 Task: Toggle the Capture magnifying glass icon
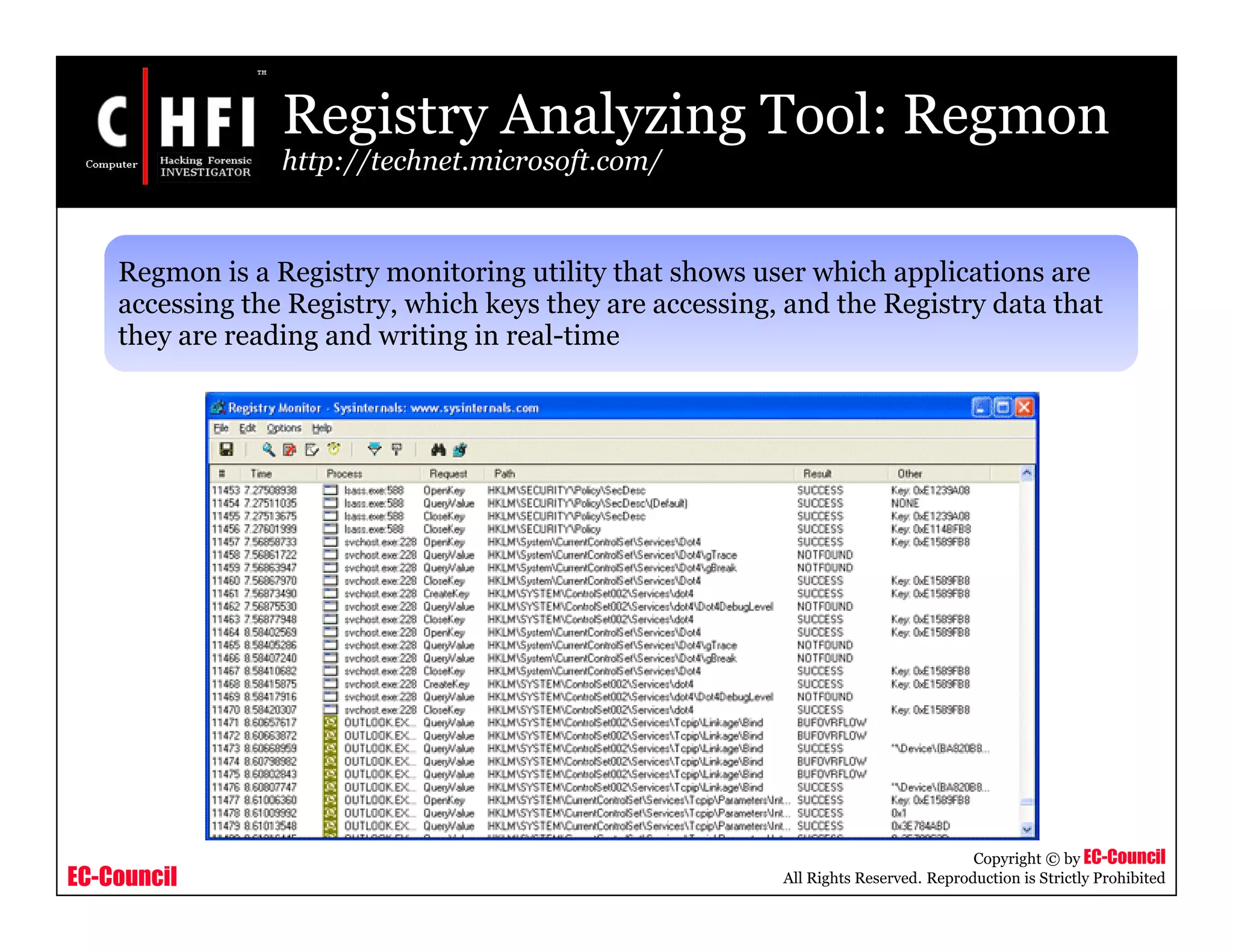[269, 449]
